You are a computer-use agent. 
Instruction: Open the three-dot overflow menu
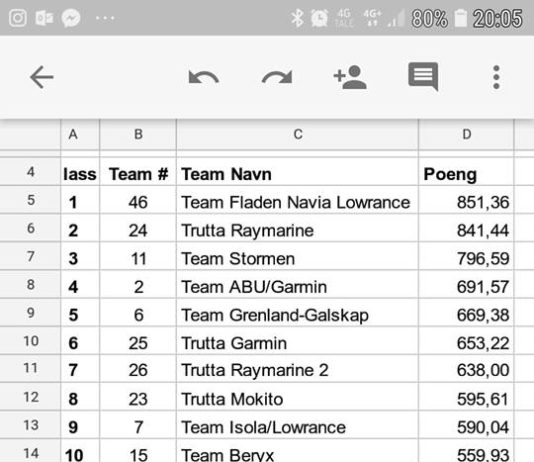(496, 77)
